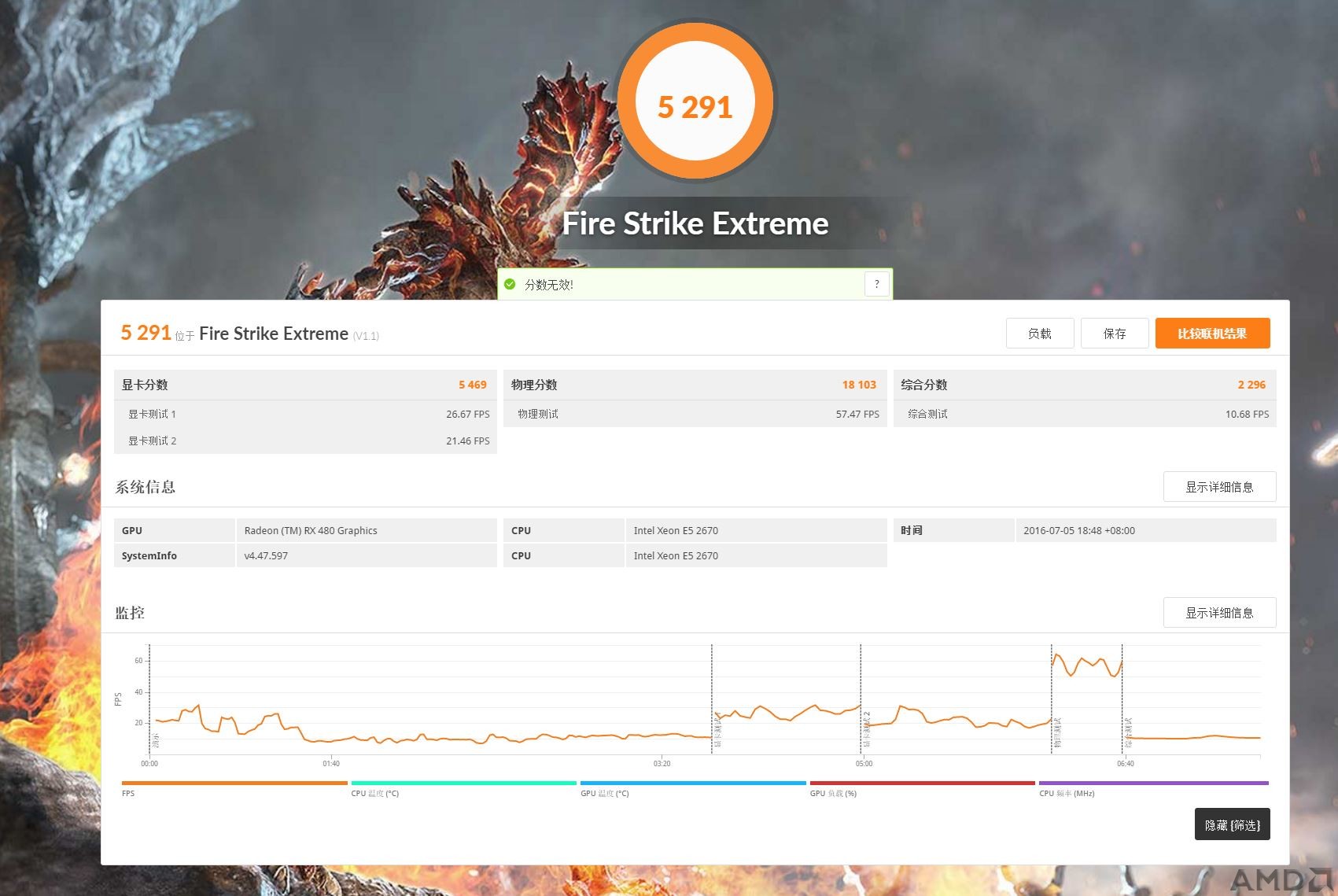Toggle the purple CPU 频率 legend bar
Viewport: 1338px width, 896px height.
tap(1154, 783)
